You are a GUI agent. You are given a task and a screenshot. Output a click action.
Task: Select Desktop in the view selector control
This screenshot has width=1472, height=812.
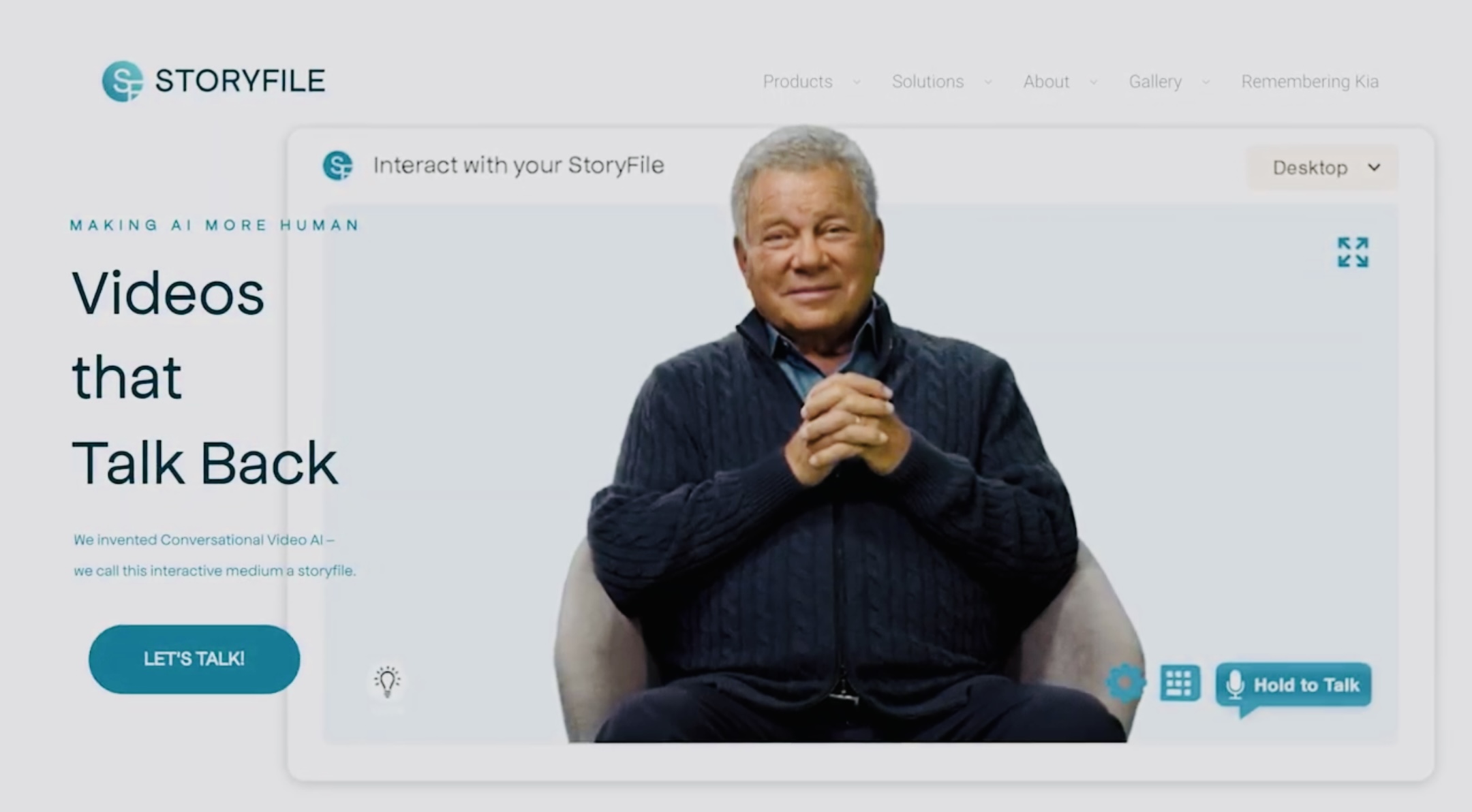pyautogui.click(x=1321, y=168)
